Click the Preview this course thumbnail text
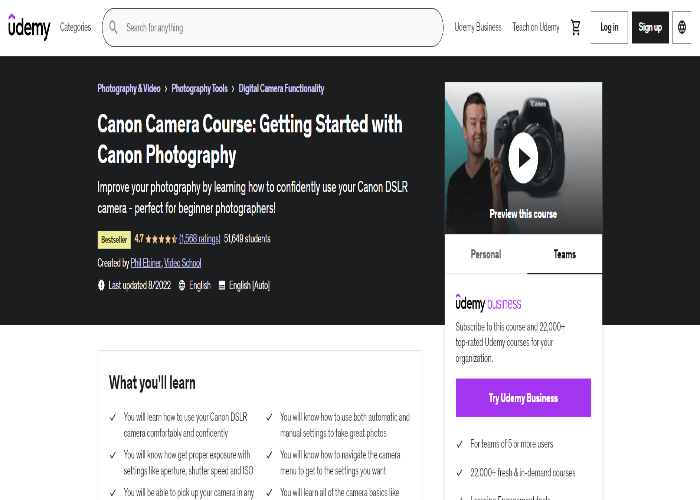The width and height of the screenshot is (700, 500). 523,214
